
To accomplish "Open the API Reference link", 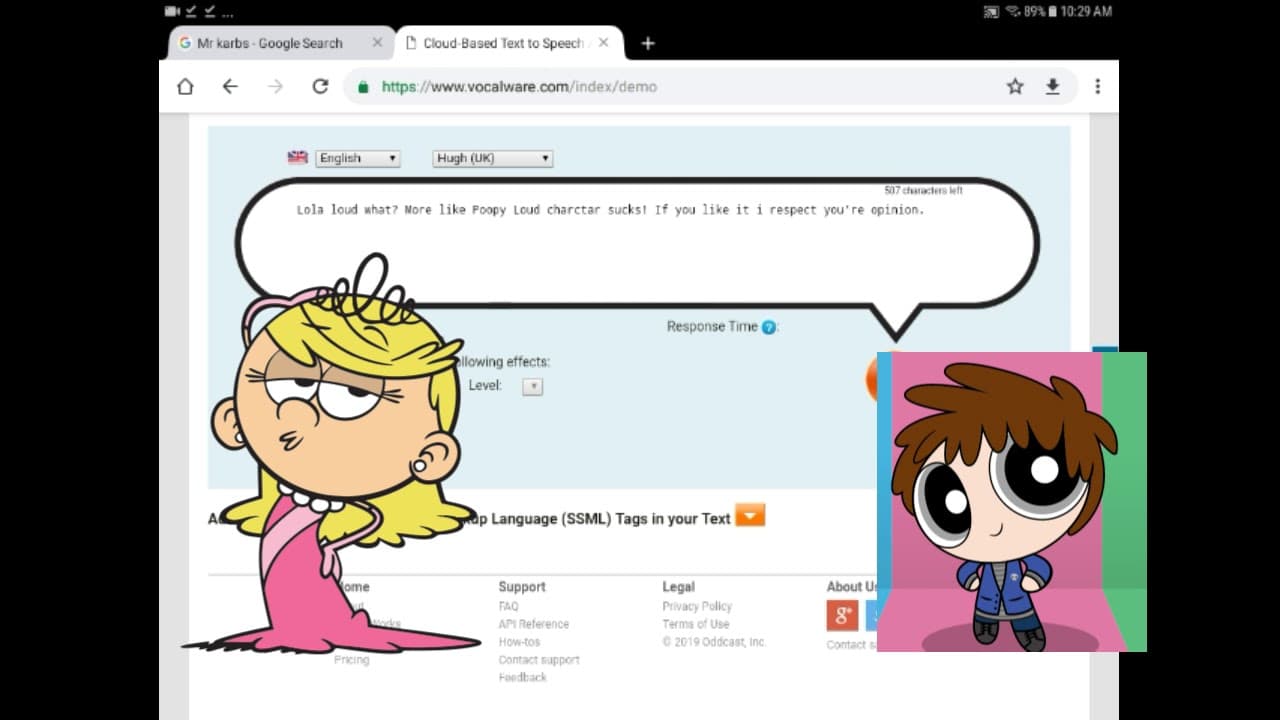I will [534, 624].
